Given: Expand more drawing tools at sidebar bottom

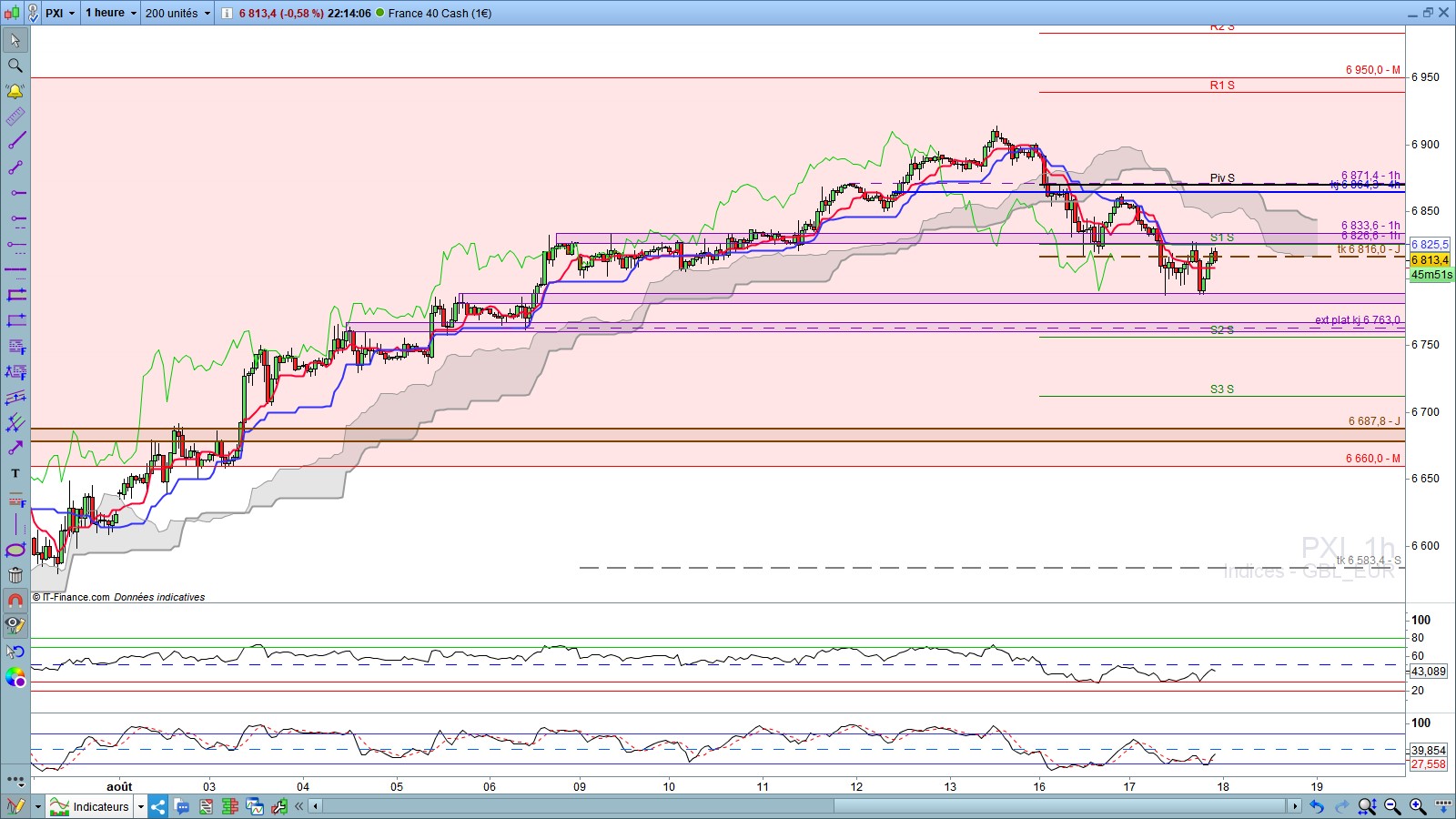Looking at the screenshot, I should click(x=15, y=780).
